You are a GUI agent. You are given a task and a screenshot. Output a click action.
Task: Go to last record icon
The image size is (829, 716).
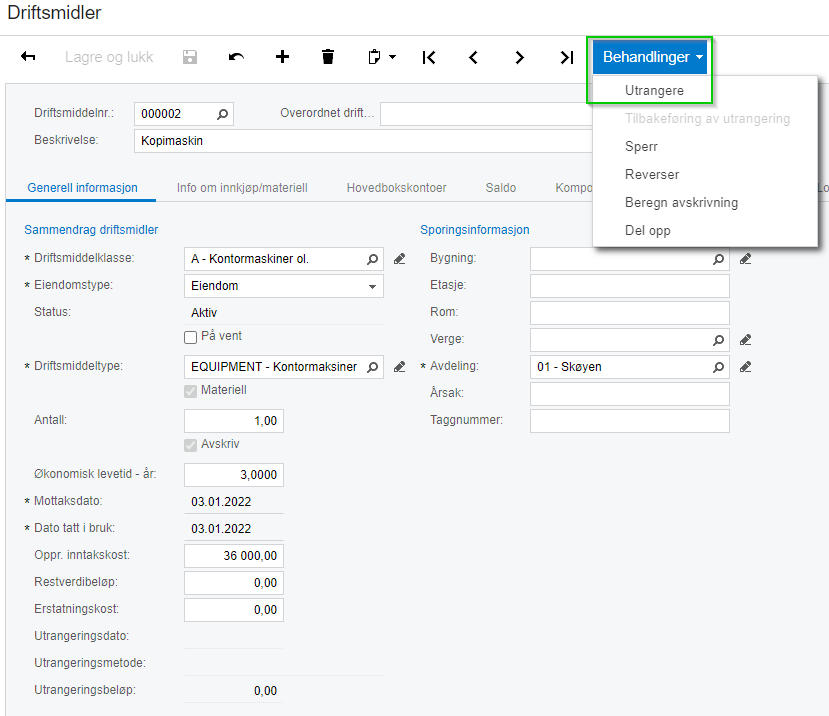tap(566, 57)
